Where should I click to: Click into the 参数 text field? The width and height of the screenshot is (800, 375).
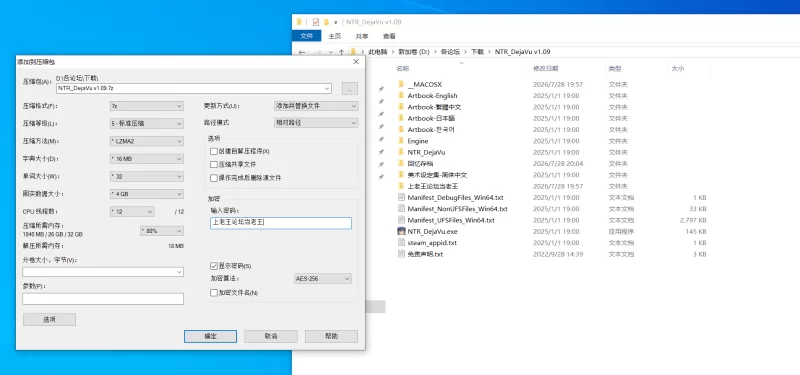(x=103, y=299)
